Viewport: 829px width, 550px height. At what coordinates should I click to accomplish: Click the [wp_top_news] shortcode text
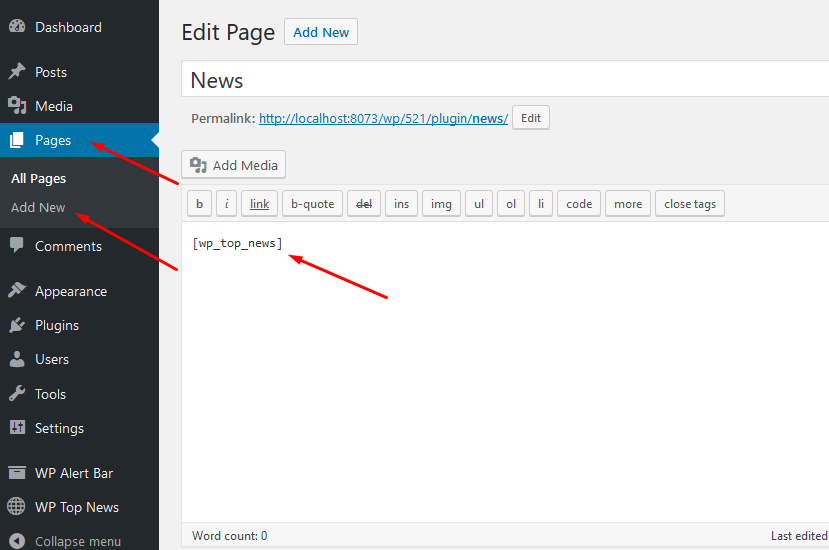[237, 243]
